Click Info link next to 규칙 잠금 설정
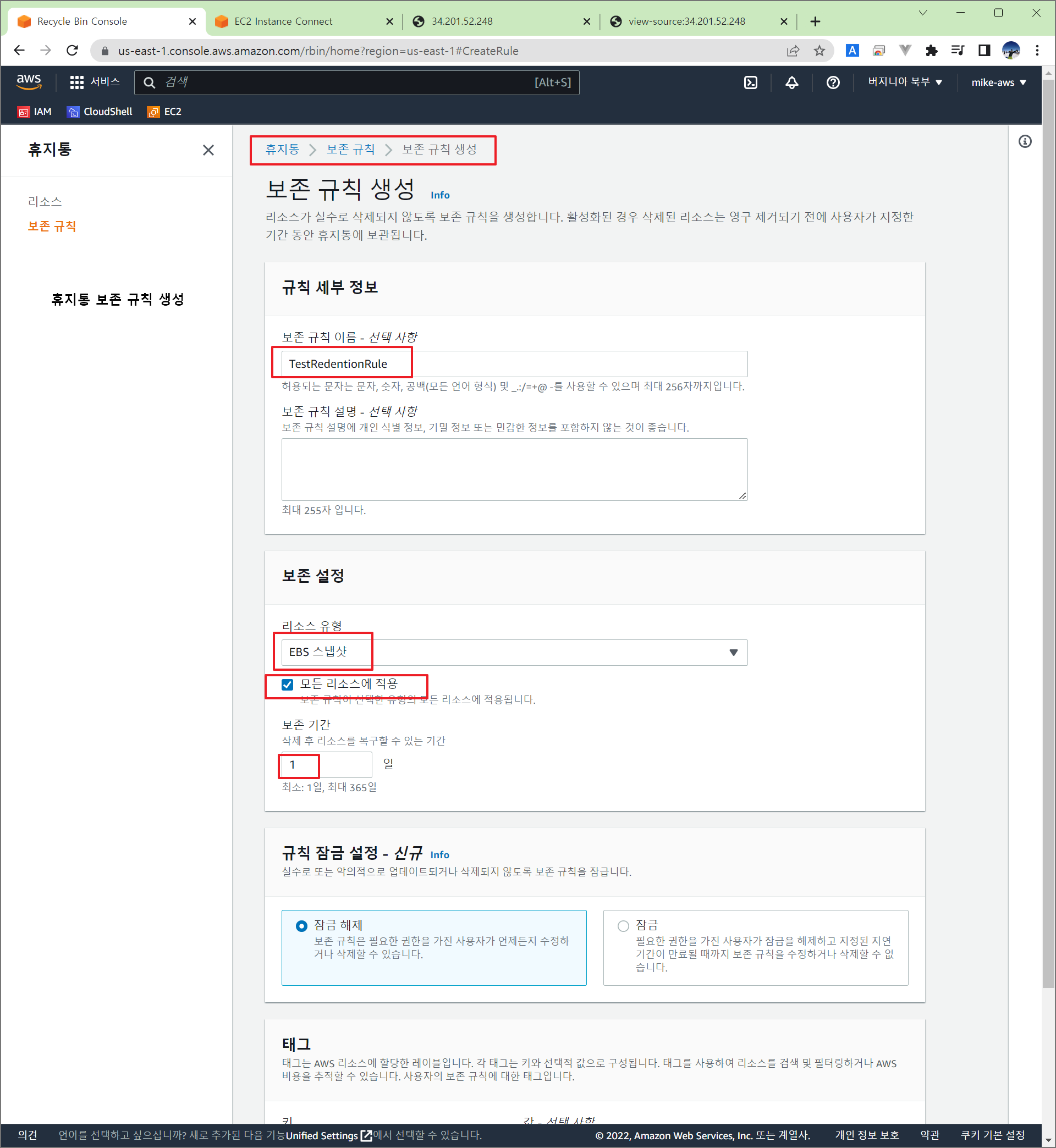Screen dimensions: 1056x1148 coord(439,854)
